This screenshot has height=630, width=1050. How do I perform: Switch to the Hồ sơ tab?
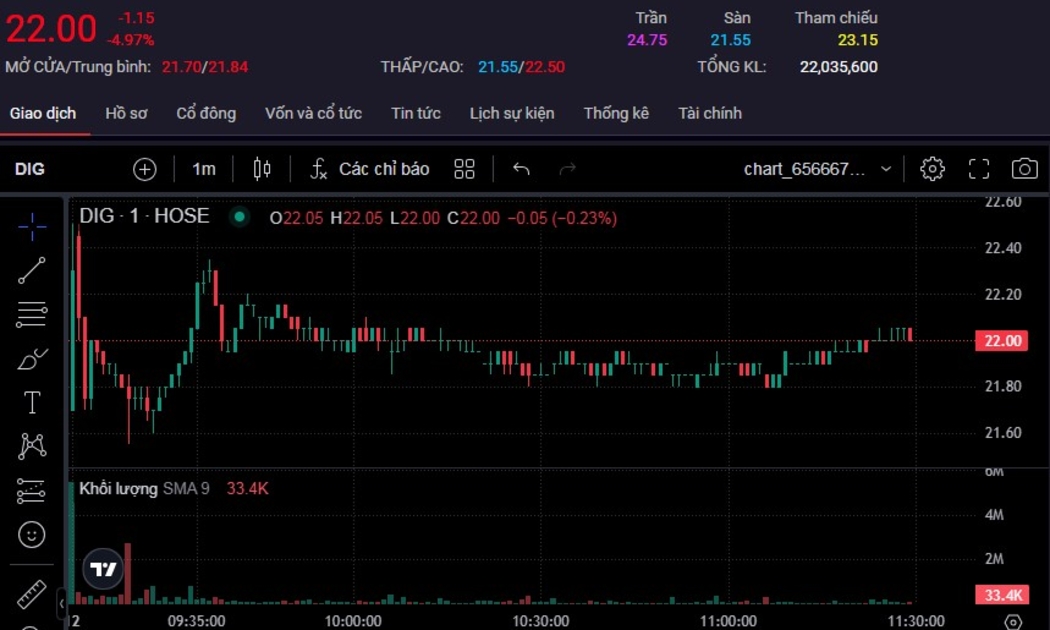pos(126,113)
